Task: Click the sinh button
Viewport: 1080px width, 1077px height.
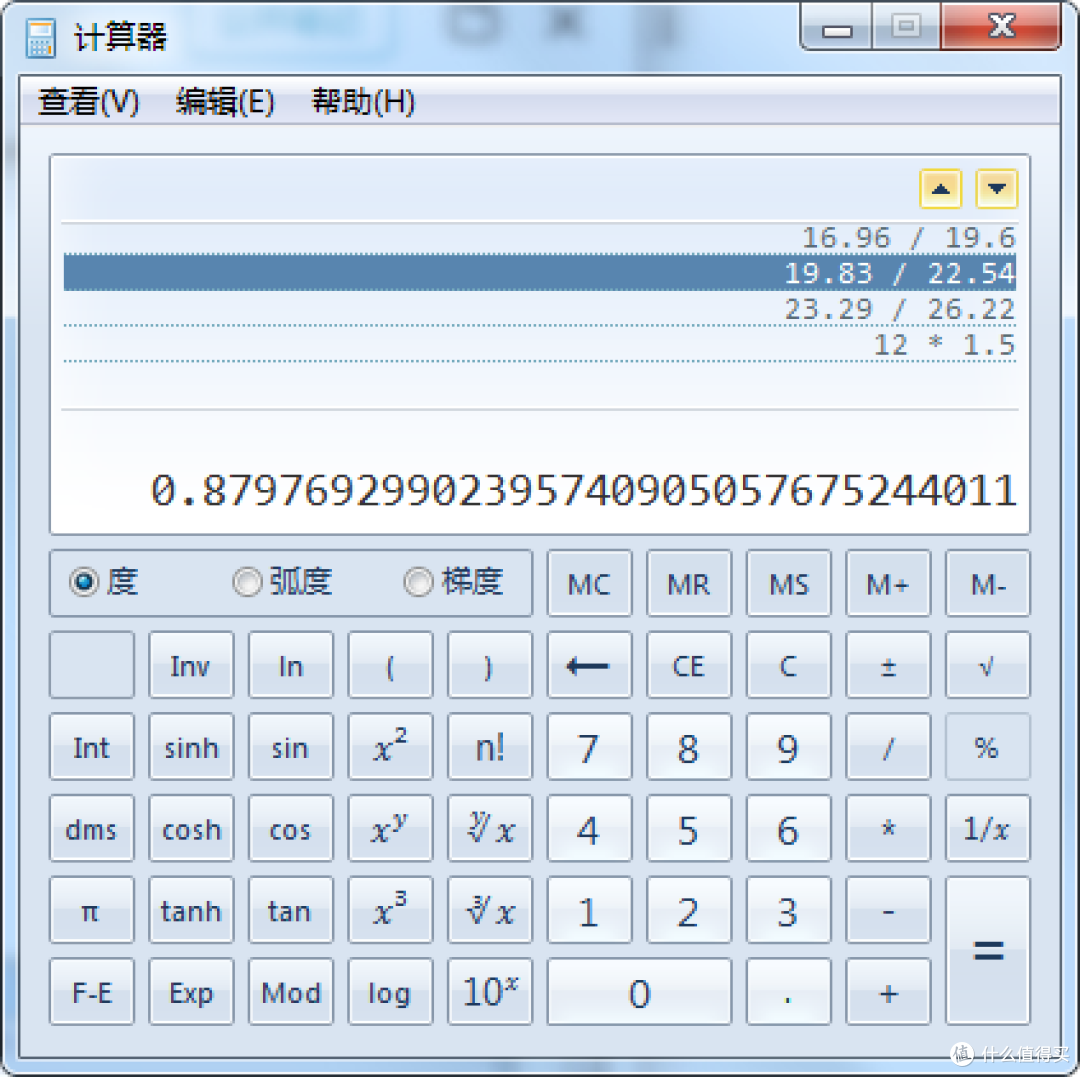Action: click(191, 747)
